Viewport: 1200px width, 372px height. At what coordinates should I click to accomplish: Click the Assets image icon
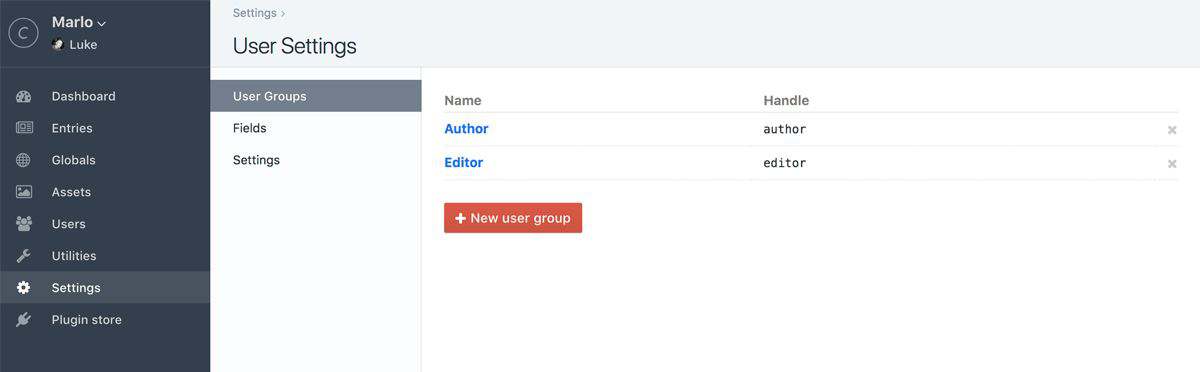(x=24, y=192)
